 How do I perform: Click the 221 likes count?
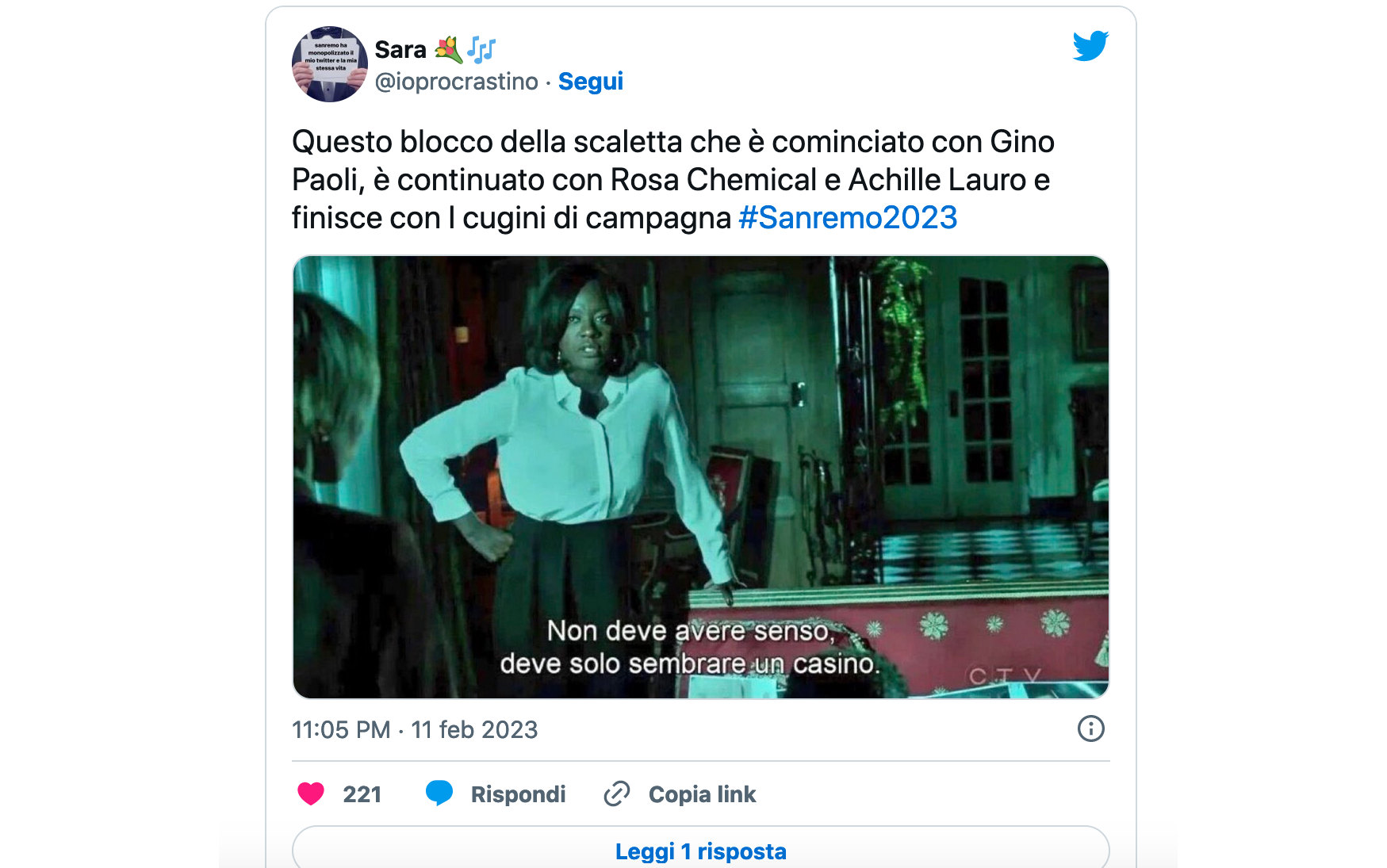tap(362, 794)
